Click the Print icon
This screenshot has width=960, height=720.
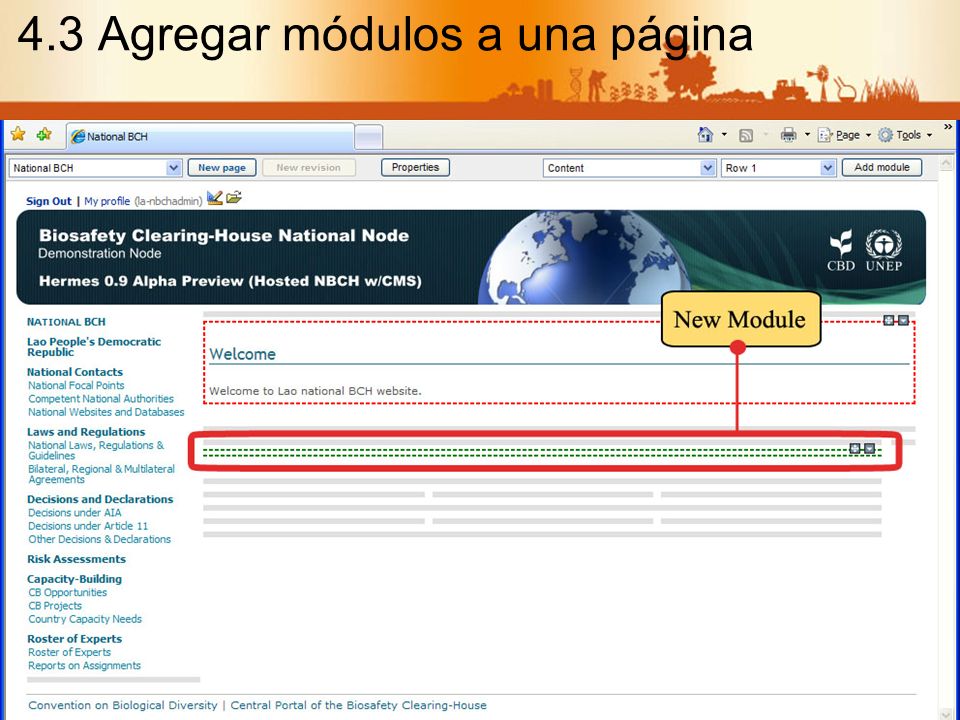[789, 135]
